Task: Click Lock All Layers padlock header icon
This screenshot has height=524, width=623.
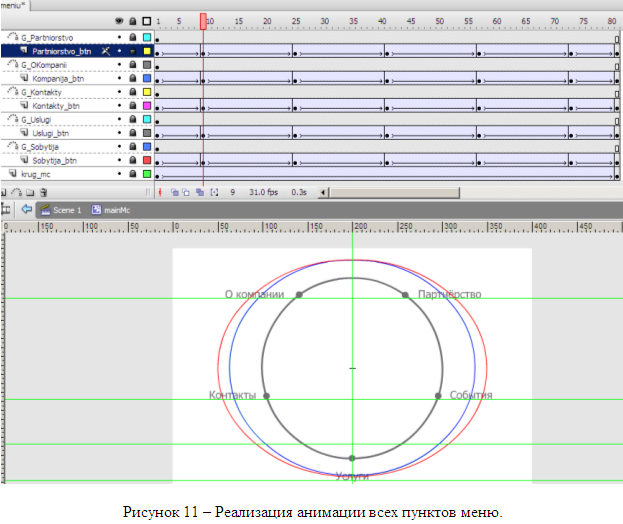Action: pyautogui.click(x=133, y=21)
